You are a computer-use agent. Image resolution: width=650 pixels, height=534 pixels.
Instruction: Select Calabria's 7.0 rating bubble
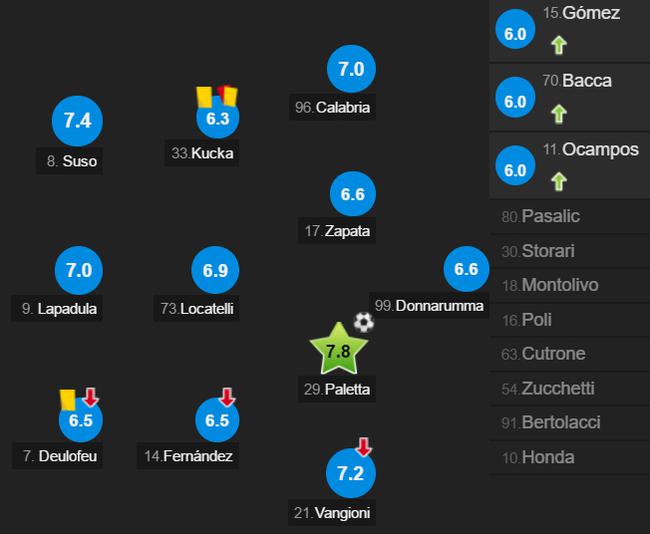pyautogui.click(x=351, y=69)
